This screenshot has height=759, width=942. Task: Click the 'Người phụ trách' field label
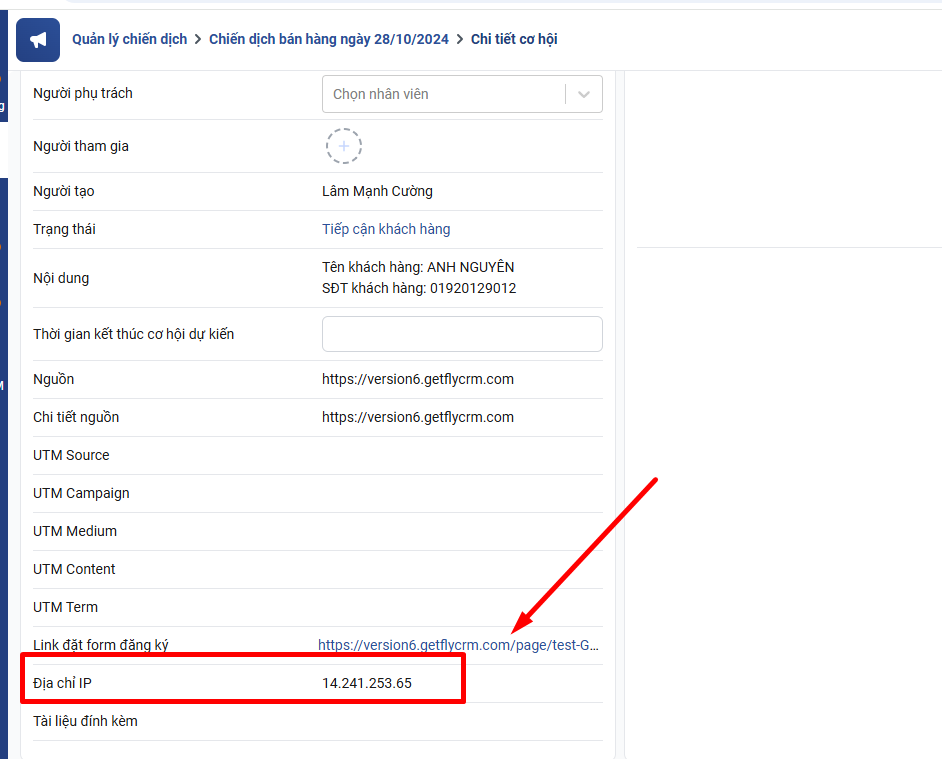click(x=83, y=93)
